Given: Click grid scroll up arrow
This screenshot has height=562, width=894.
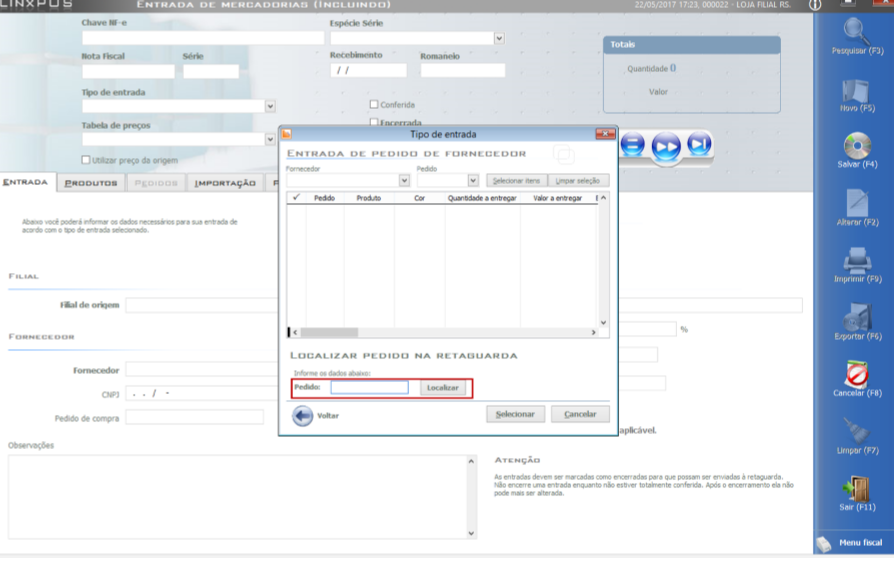Looking at the screenshot, I should pos(603,198).
